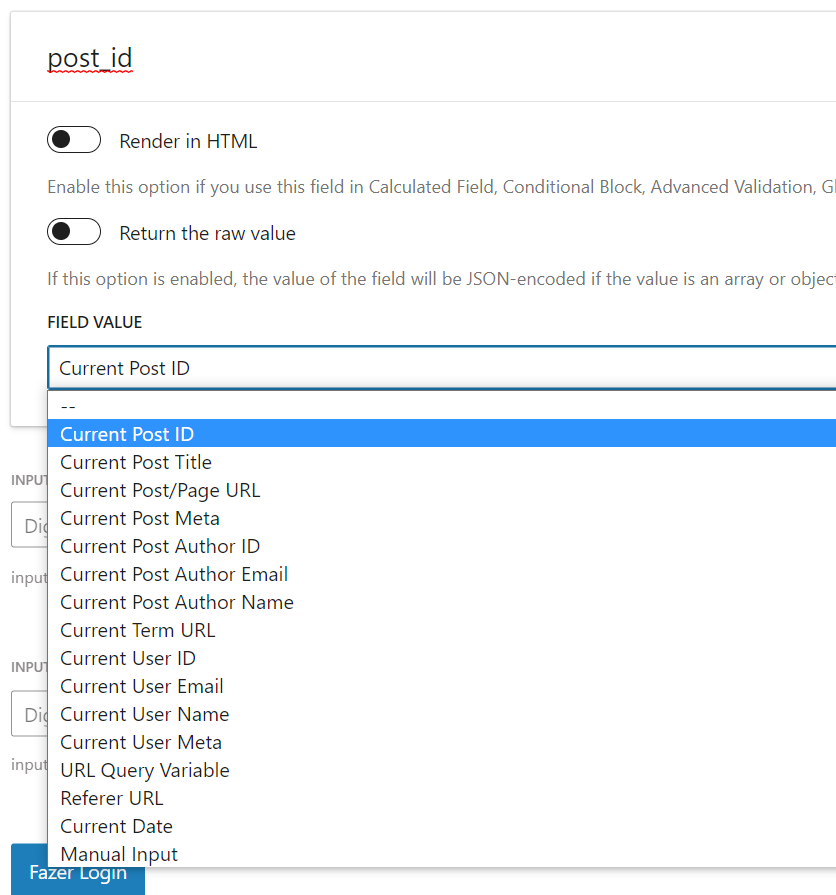This screenshot has width=836, height=895.
Task: Turn off the Render in HTML setting
Action: pyautogui.click(x=72, y=140)
